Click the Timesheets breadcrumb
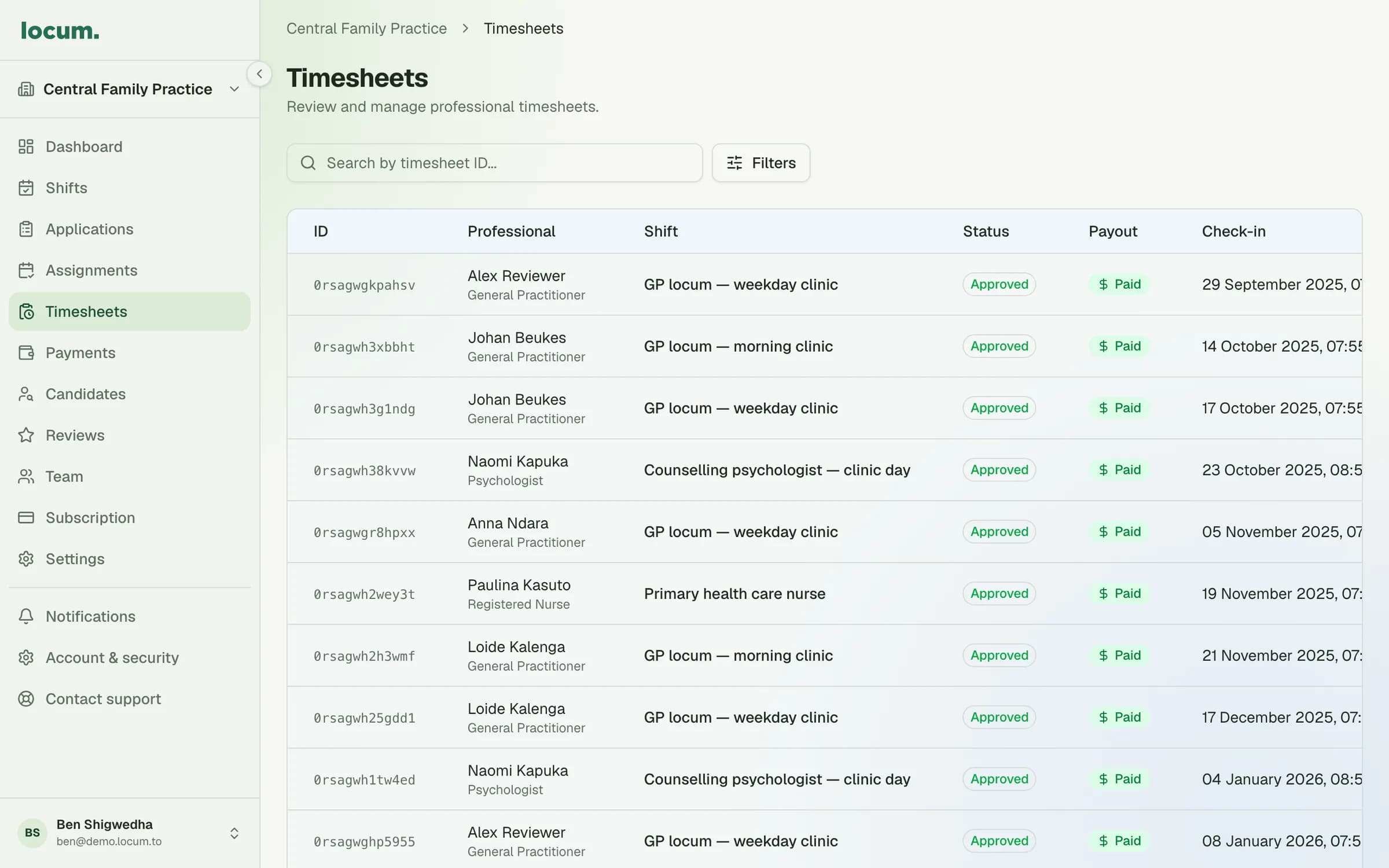The image size is (1389, 868). pos(523,28)
